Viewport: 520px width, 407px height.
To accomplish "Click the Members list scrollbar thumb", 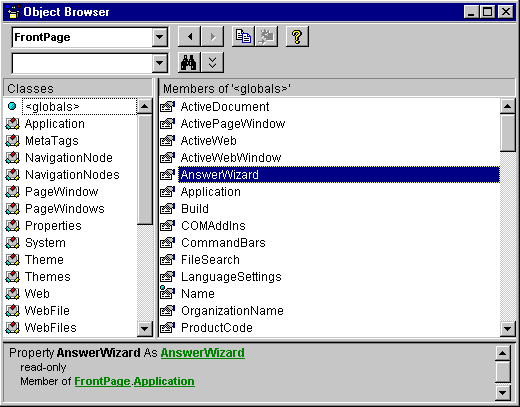I will [507, 133].
